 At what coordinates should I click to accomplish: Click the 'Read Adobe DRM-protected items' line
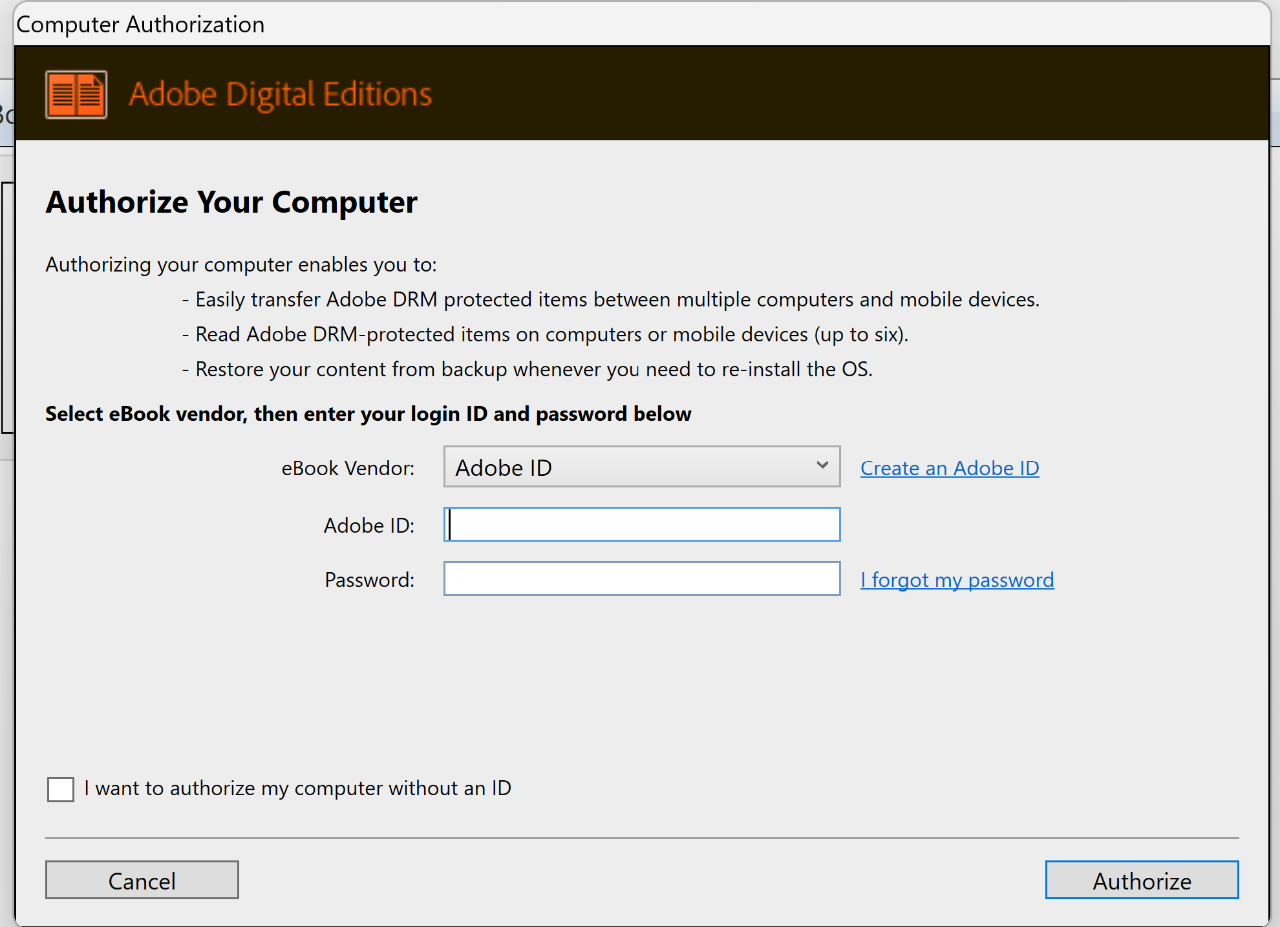[x=545, y=334]
